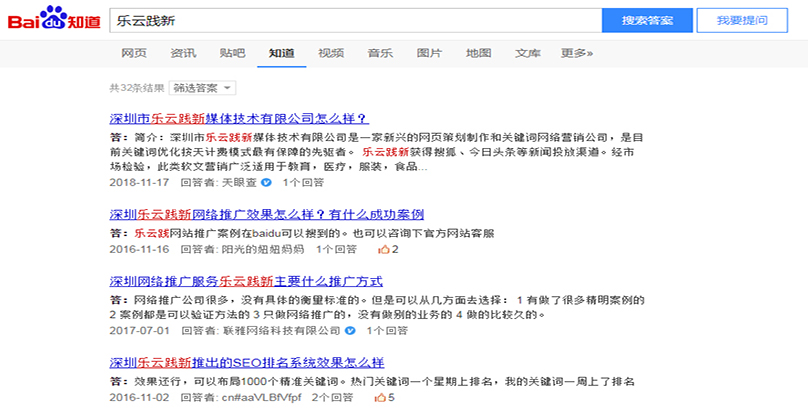Click the thumbs-up icon with 2 likes
Screen dimensions: 808x414
pos(383,250)
